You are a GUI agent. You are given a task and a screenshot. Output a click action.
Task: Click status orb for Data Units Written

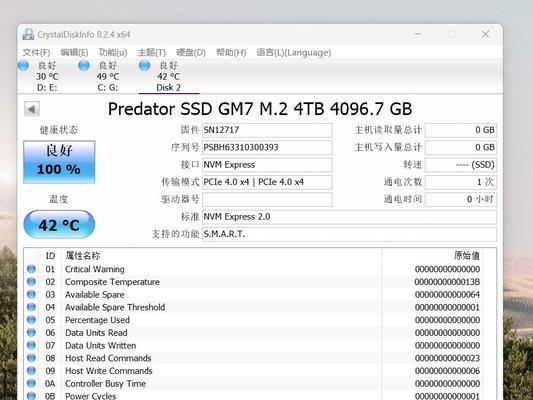coord(31,345)
